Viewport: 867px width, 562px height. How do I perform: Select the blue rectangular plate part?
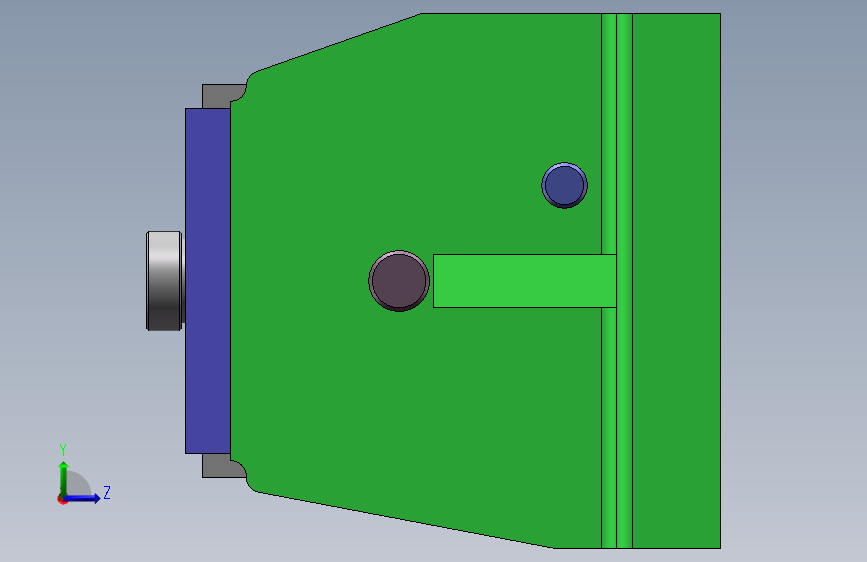pyautogui.click(x=208, y=281)
